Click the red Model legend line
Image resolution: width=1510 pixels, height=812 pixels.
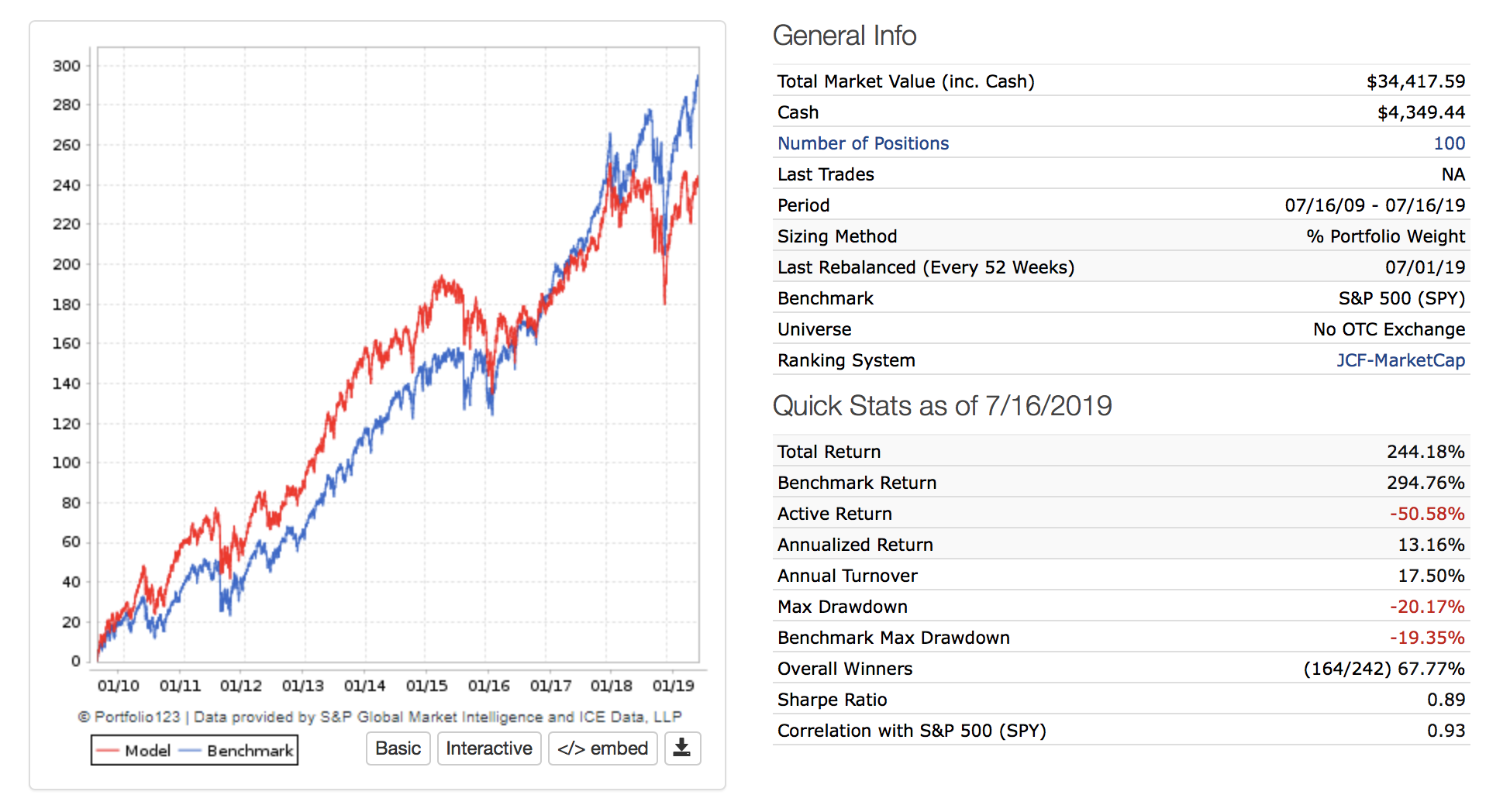(x=108, y=751)
